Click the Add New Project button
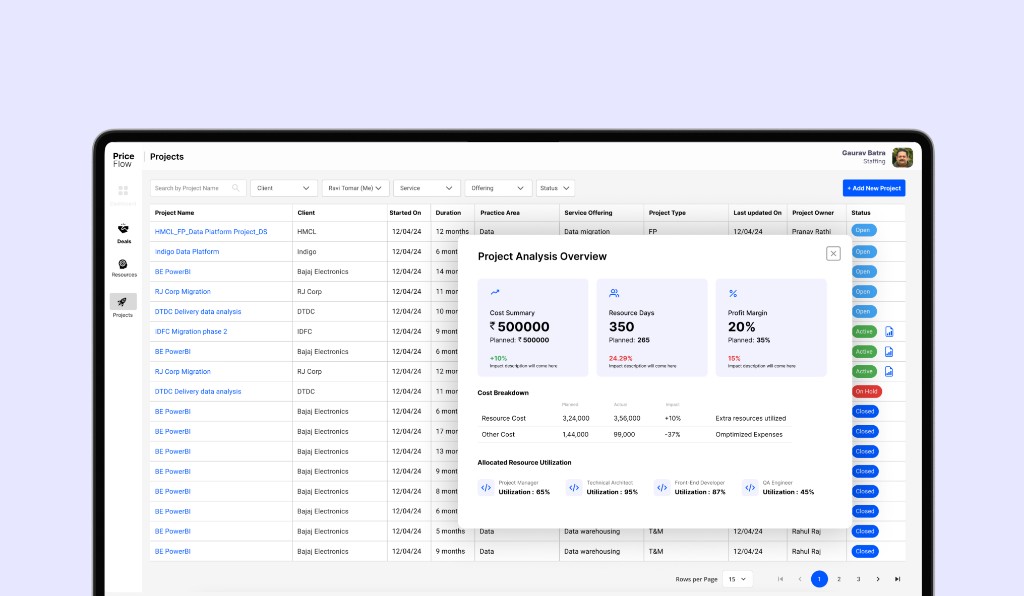The height and width of the screenshot is (596, 1024). (875, 188)
